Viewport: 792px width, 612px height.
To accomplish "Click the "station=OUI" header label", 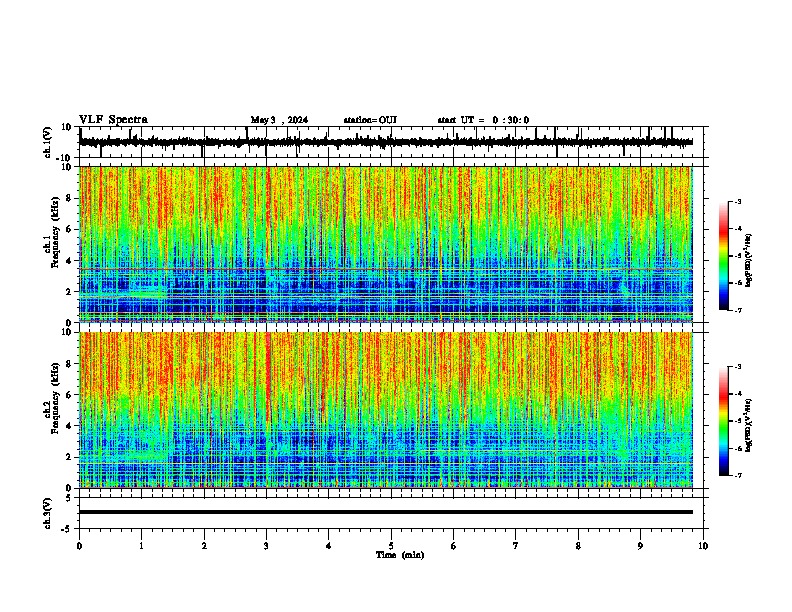I will click(x=370, y=120).
